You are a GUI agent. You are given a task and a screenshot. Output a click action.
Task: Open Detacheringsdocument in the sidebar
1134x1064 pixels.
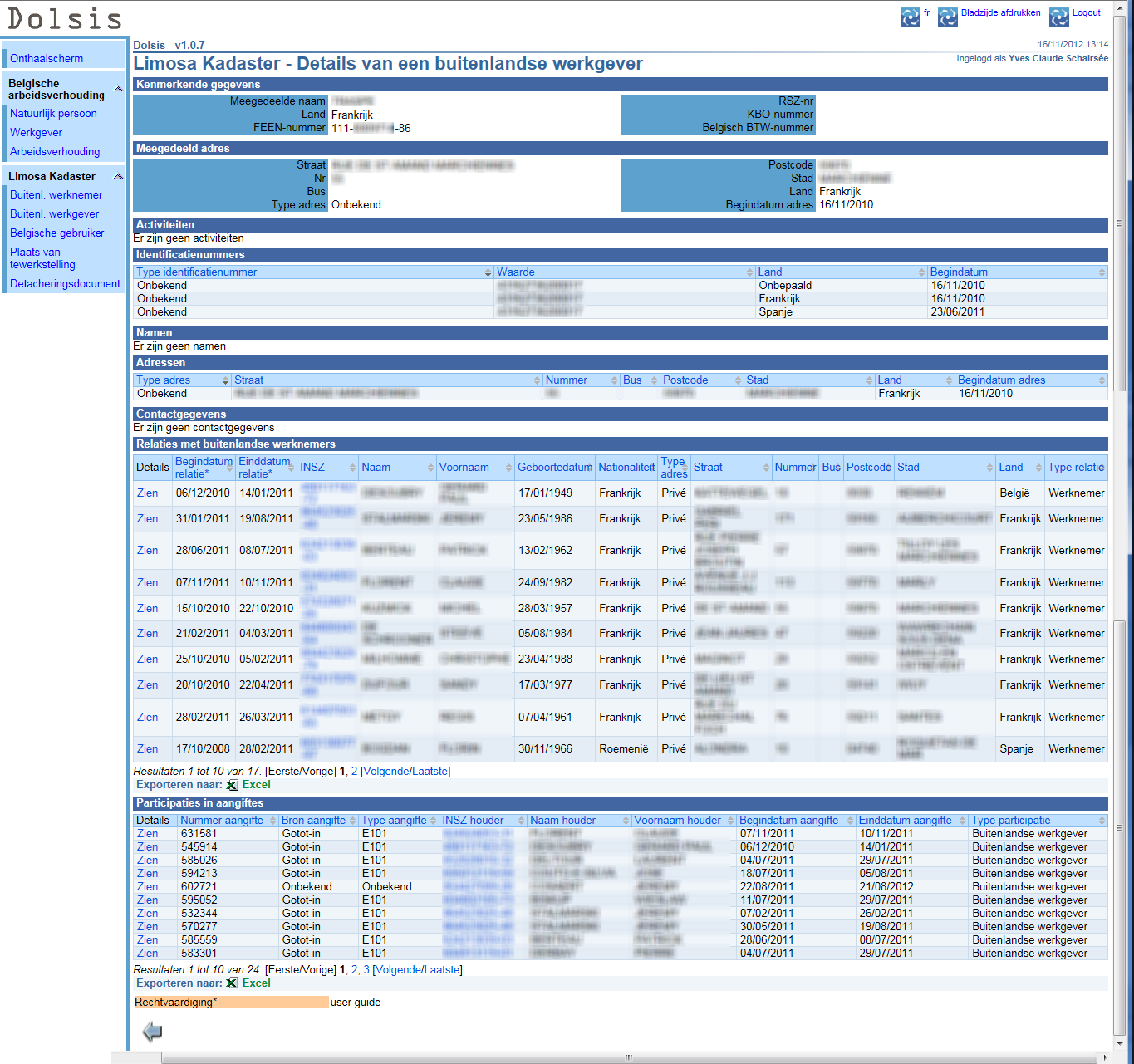(x=65, y=283)
